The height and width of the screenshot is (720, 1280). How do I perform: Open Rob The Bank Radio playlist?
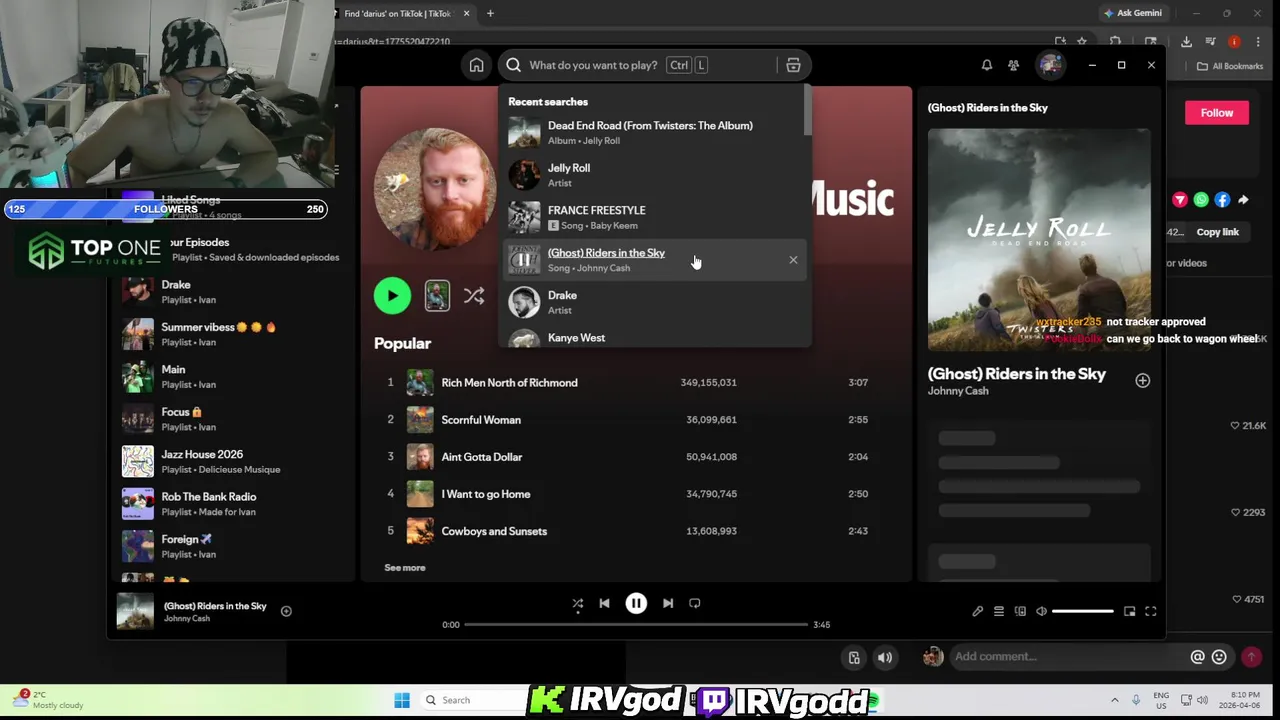[x=233, y=504]
